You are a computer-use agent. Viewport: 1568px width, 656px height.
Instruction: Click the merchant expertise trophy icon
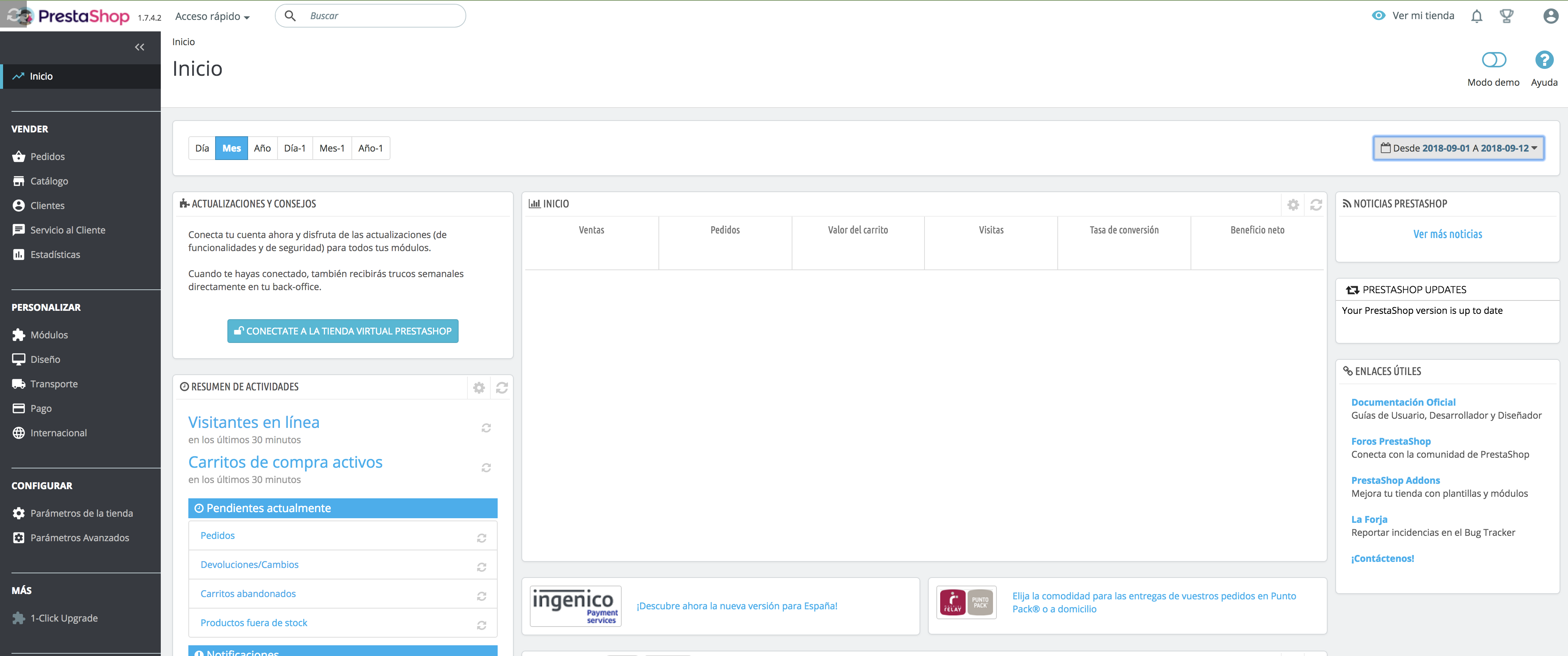(x=1506, y=16)
